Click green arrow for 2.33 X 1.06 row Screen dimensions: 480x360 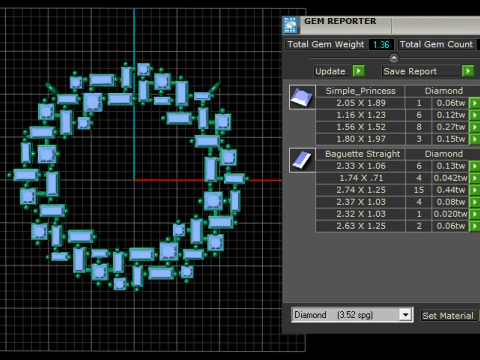tap(474, 166)
